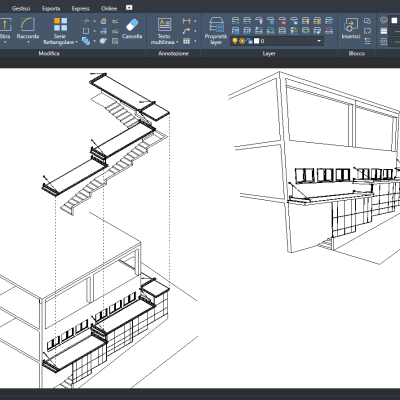Open the dimension tool dropdown arrow
400x400 pixels.
point(195,21)
